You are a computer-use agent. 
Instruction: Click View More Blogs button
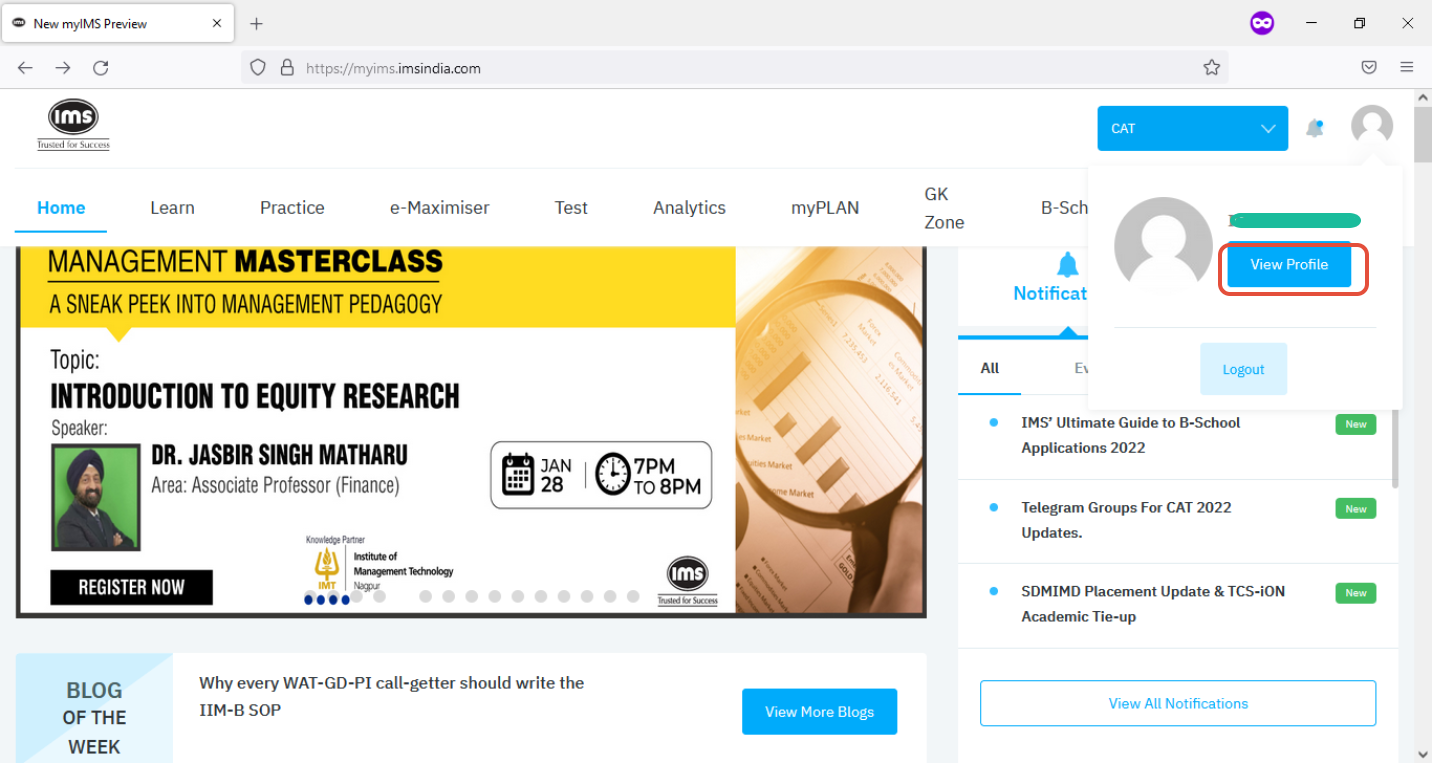point(819,712)
